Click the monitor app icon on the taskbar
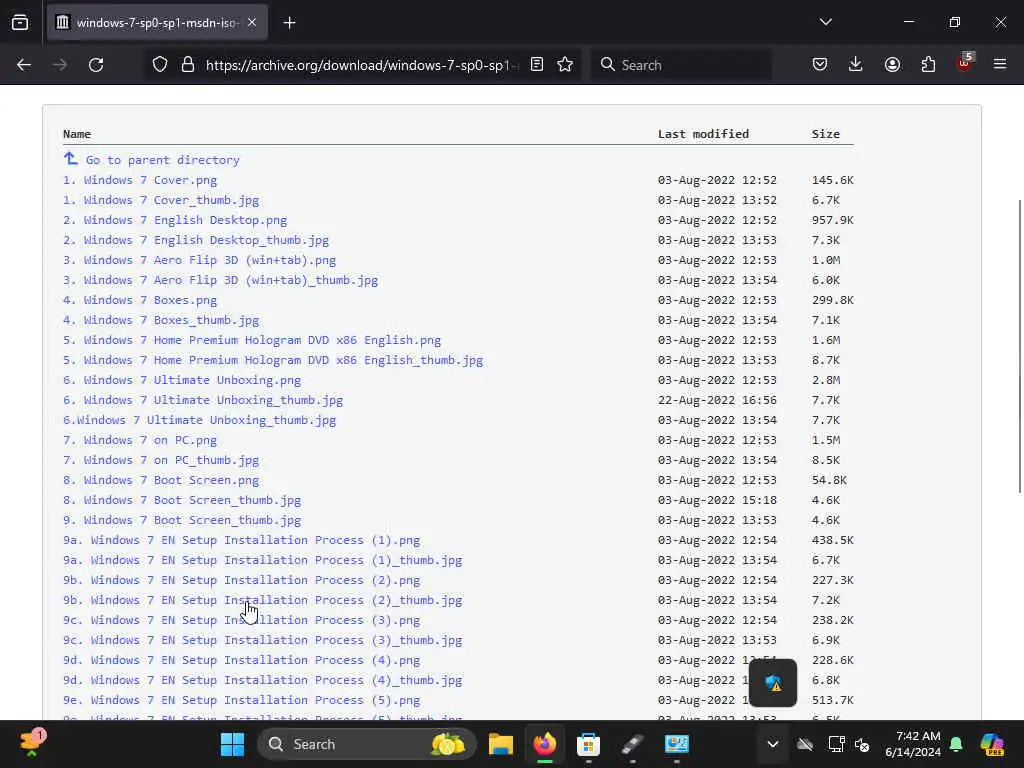 pos(677,744)
